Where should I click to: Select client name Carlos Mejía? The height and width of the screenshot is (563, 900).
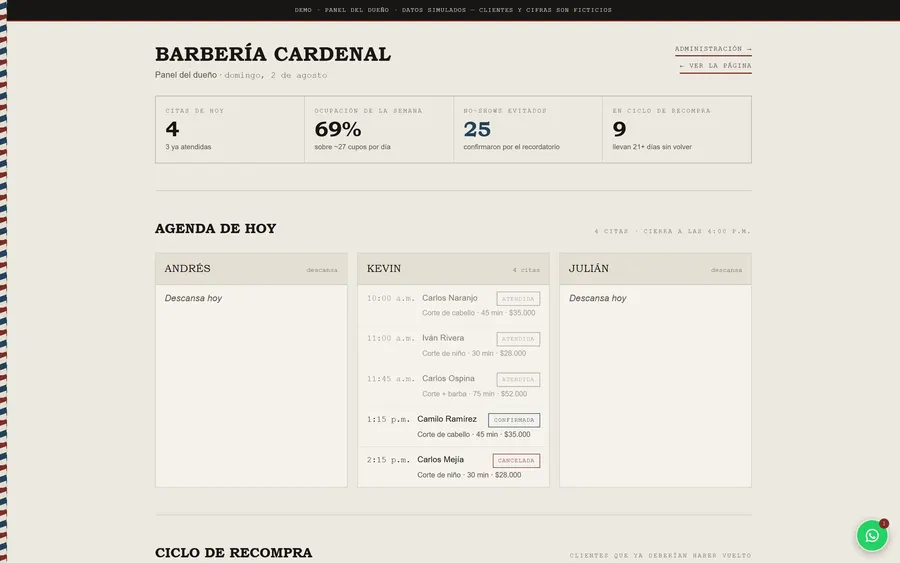click(x=440, y=459)
